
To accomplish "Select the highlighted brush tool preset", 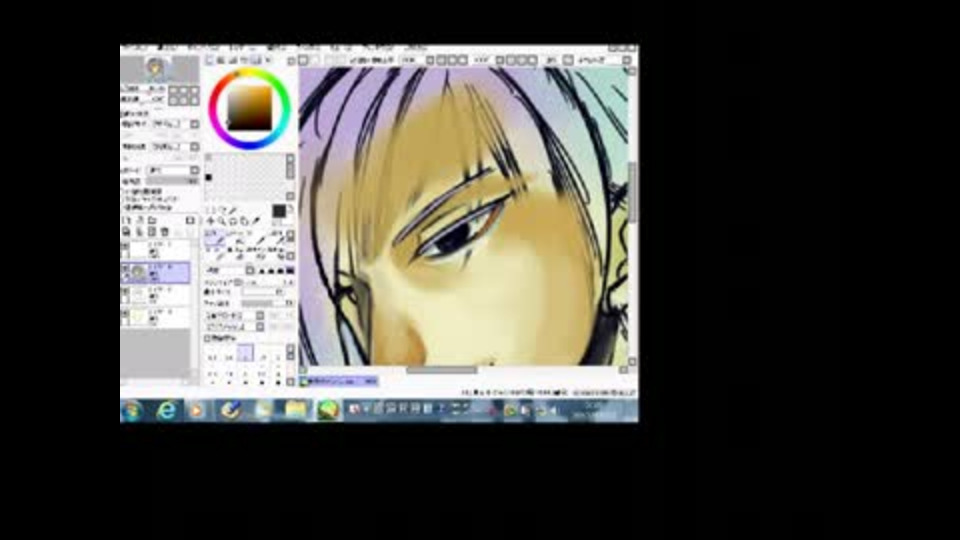I will coord(214,238).
